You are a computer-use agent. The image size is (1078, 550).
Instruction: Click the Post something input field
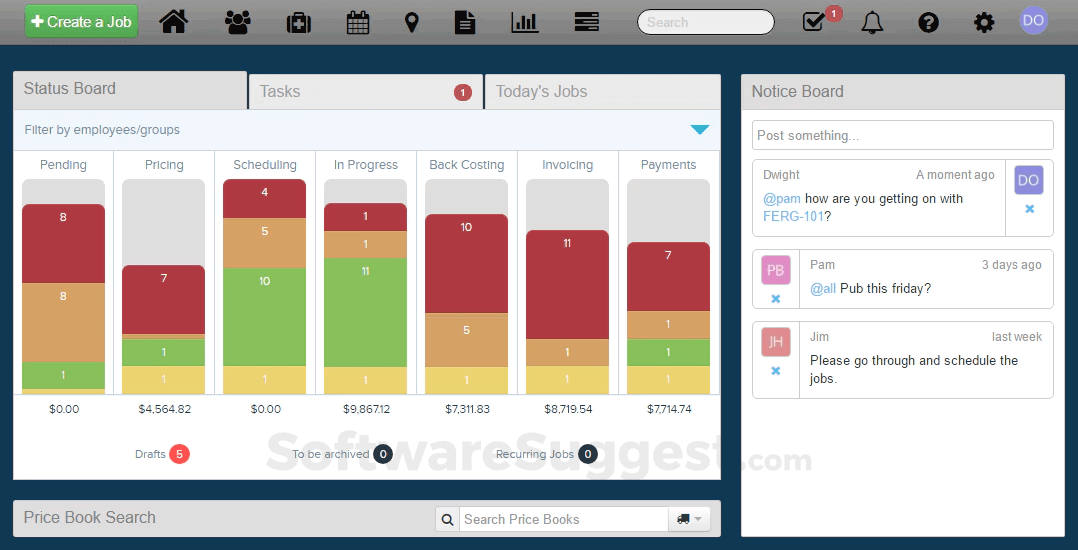pyautogui.click(x=902, y=135)
